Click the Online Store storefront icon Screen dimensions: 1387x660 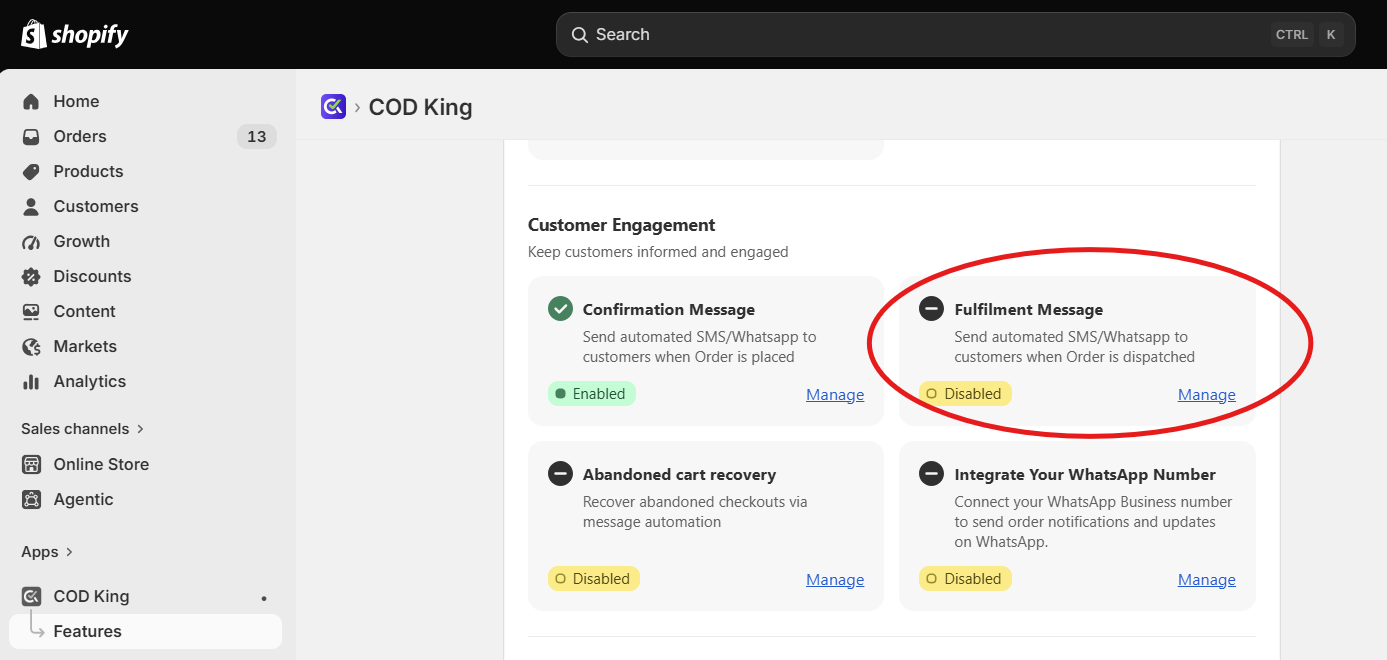(31, 465)
